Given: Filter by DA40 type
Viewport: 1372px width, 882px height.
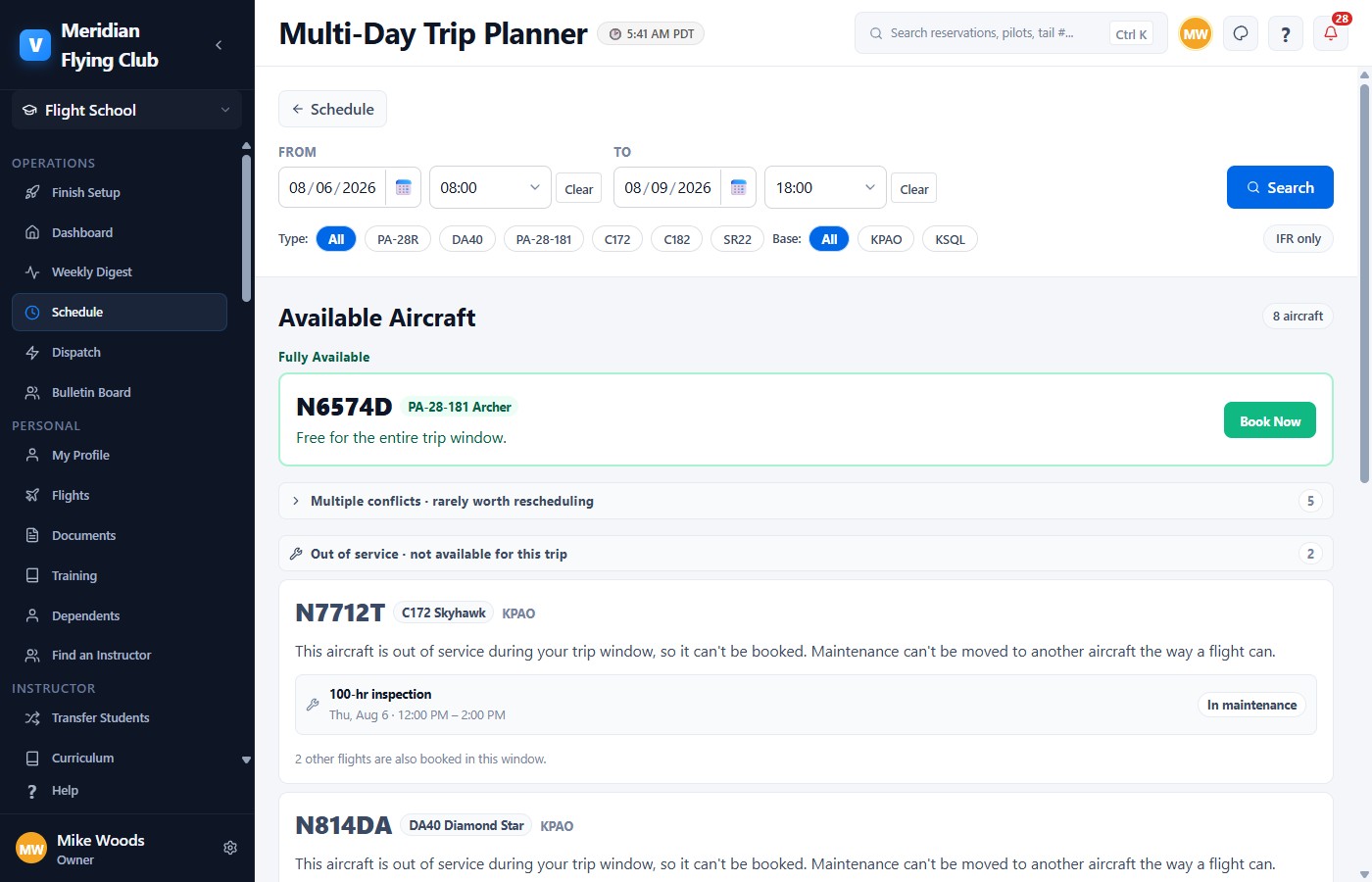Looking at the screenshot, I should coord(467,239).
